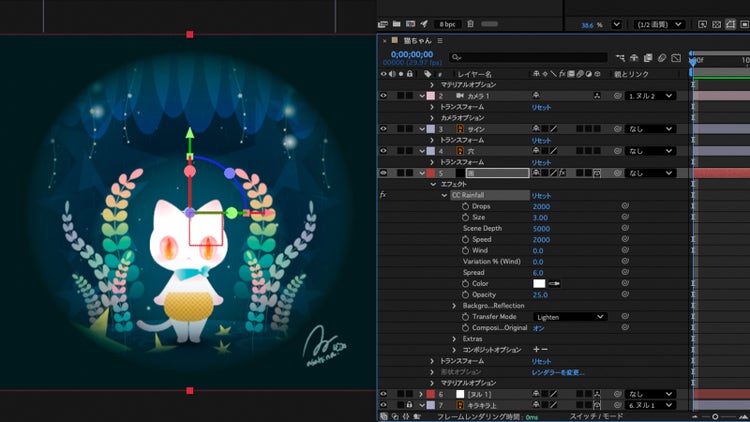
Task: Hide the 穴 layer with its eye
Action: coord(384,151)
